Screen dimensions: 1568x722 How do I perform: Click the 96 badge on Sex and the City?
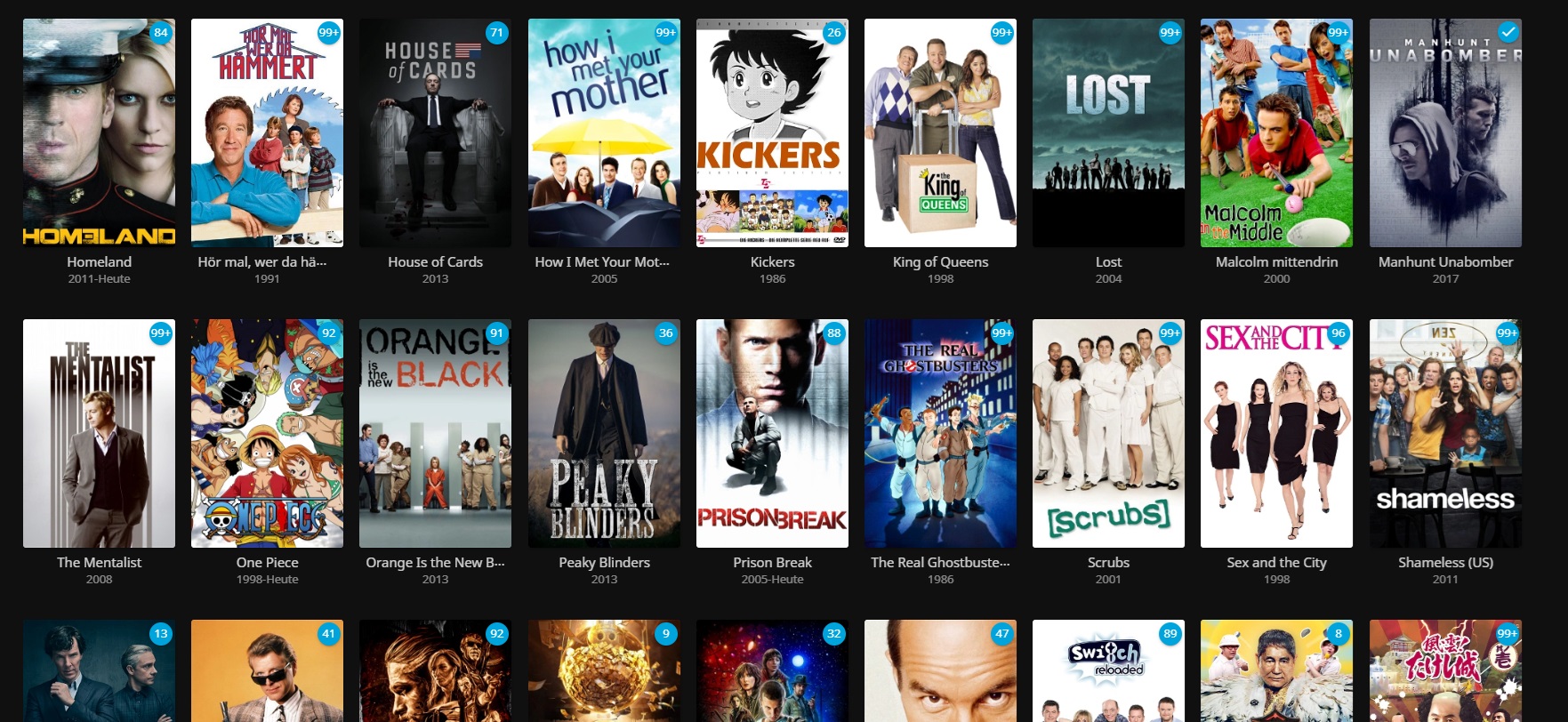(1339, 333)
